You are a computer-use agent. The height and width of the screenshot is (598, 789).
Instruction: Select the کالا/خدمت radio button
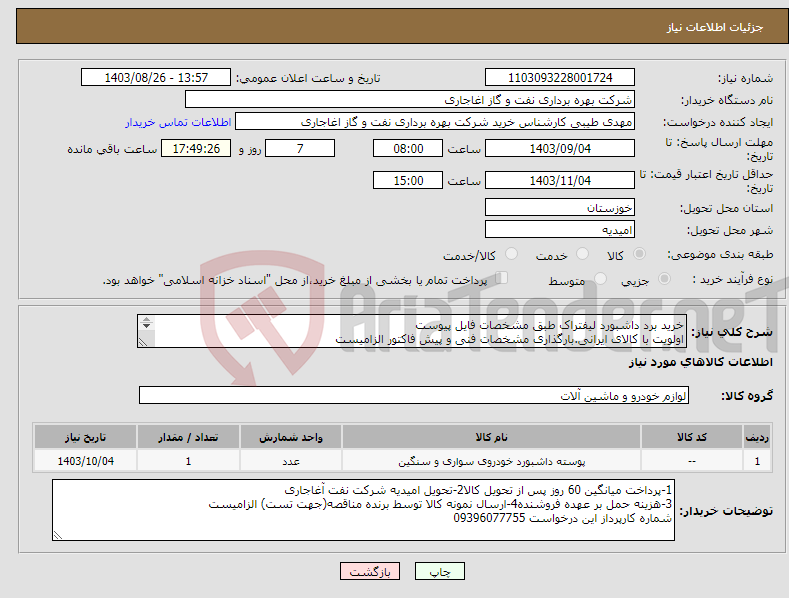point(511,254)
